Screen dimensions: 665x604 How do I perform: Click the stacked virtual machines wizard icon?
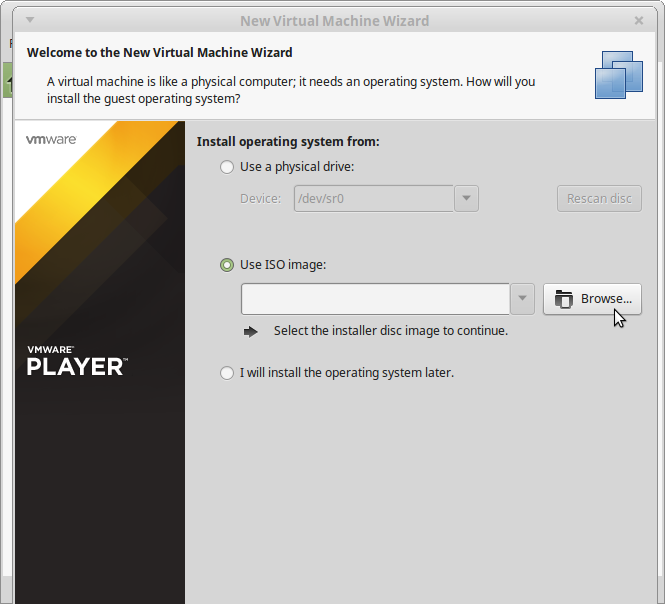coord(619,75)
